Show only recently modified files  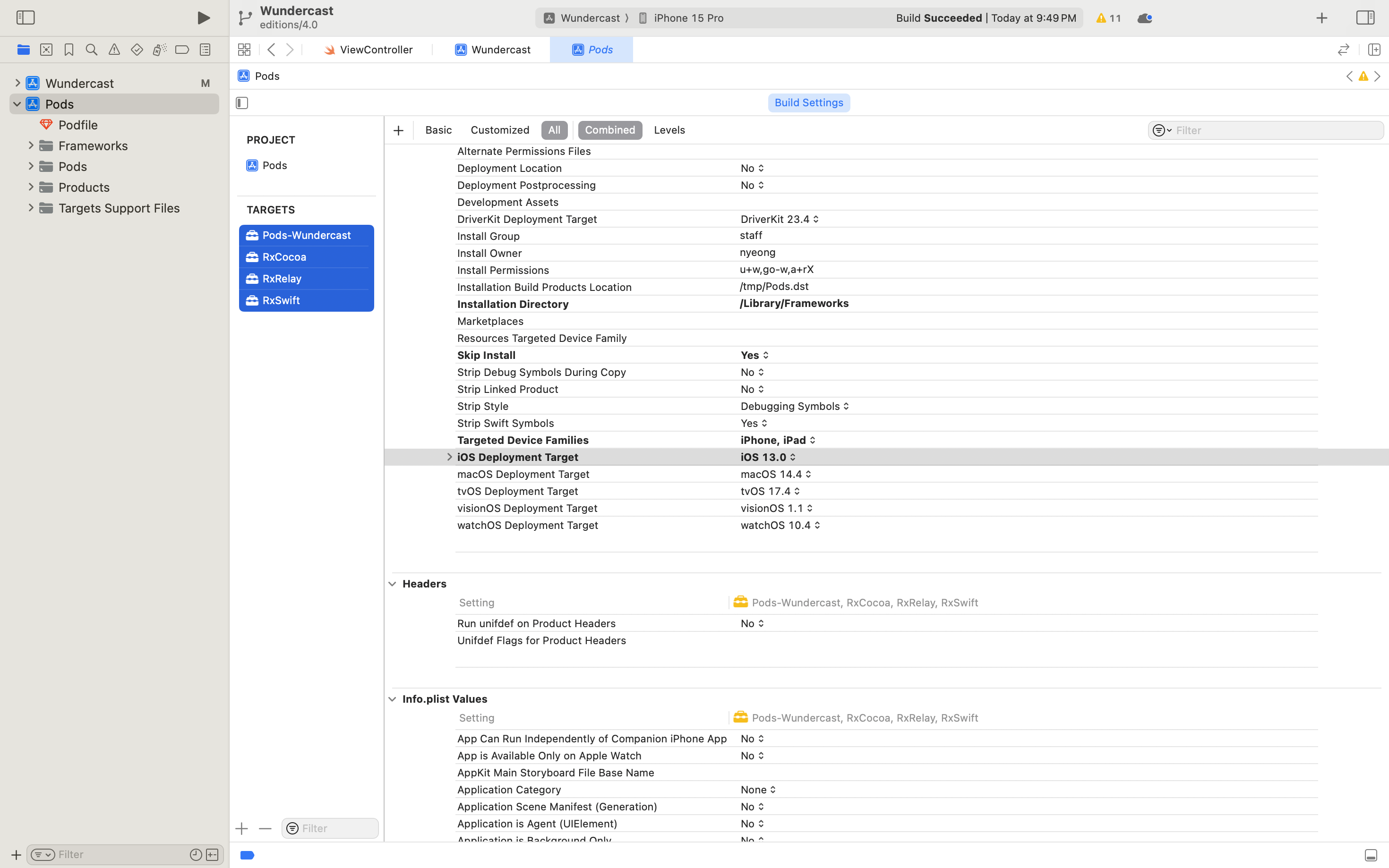[196, 855]
